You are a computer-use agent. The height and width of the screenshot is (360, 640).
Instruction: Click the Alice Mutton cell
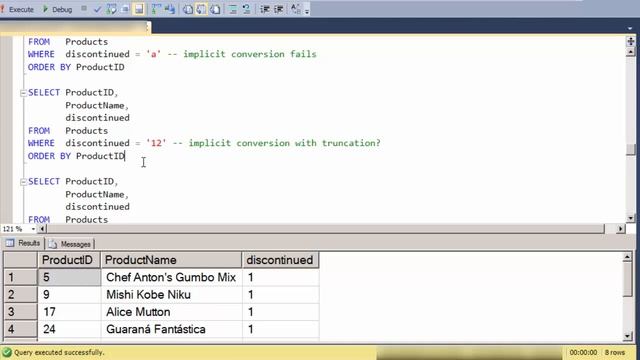click(x=171, y=312)
